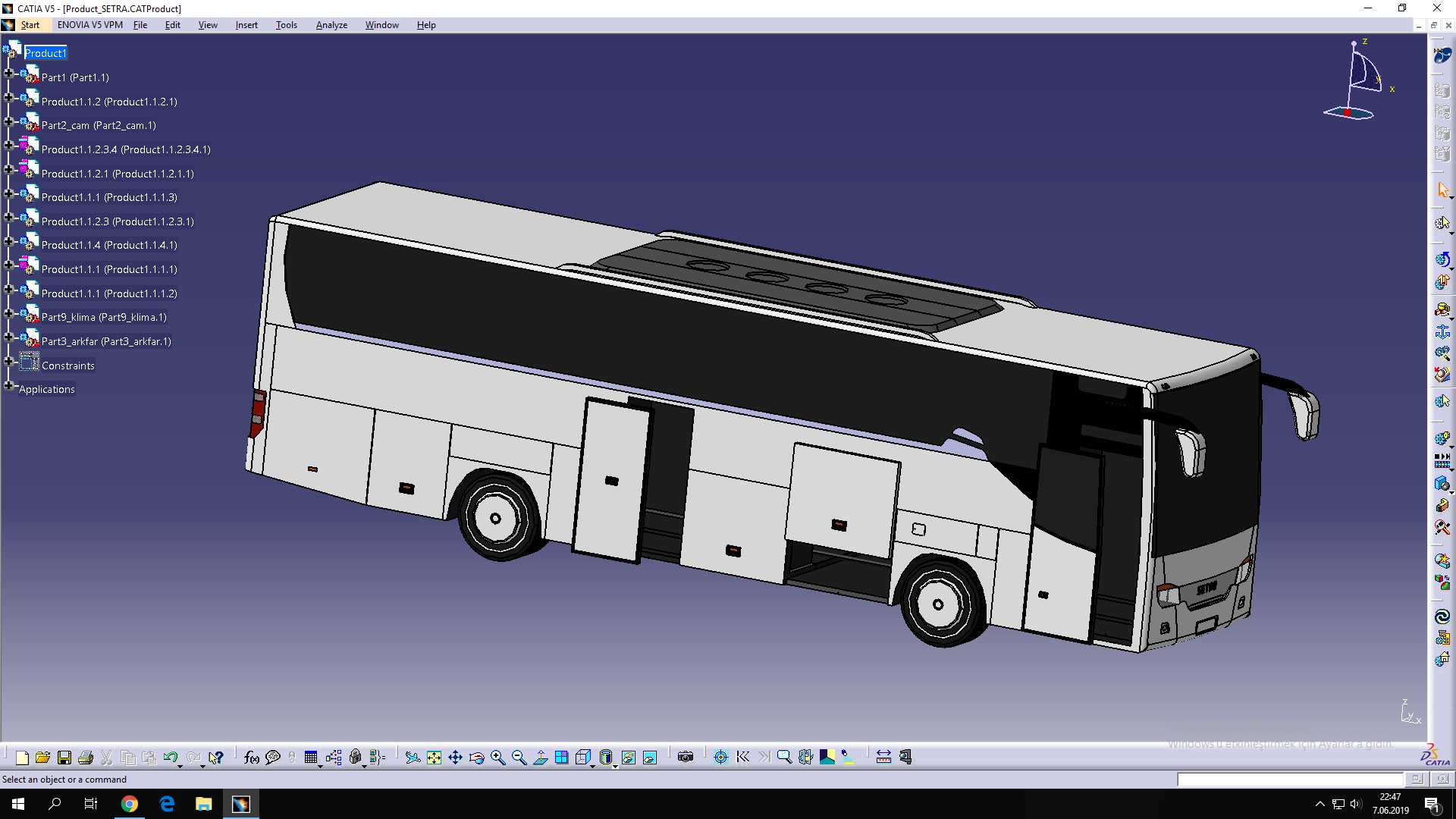Open the Analyze menu
Image resolution: width=1456 pixels, height=819 pixels.
click(331, 25)
